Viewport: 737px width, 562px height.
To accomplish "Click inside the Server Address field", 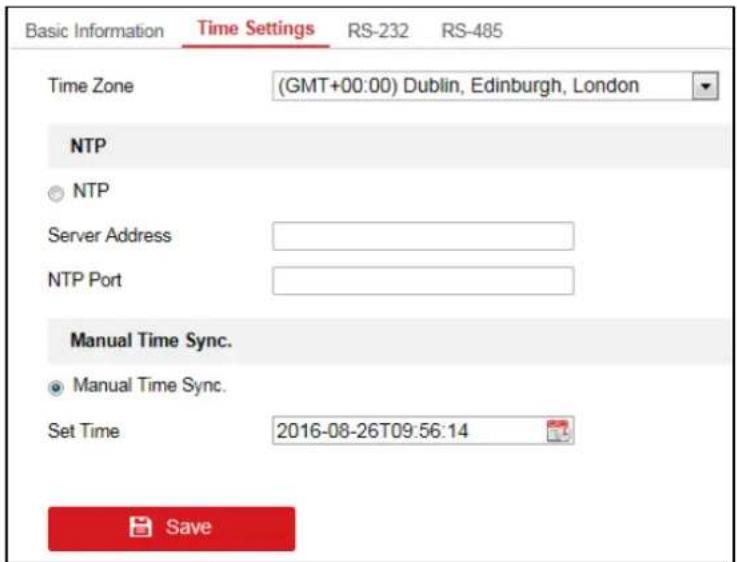I will (423, 236).
